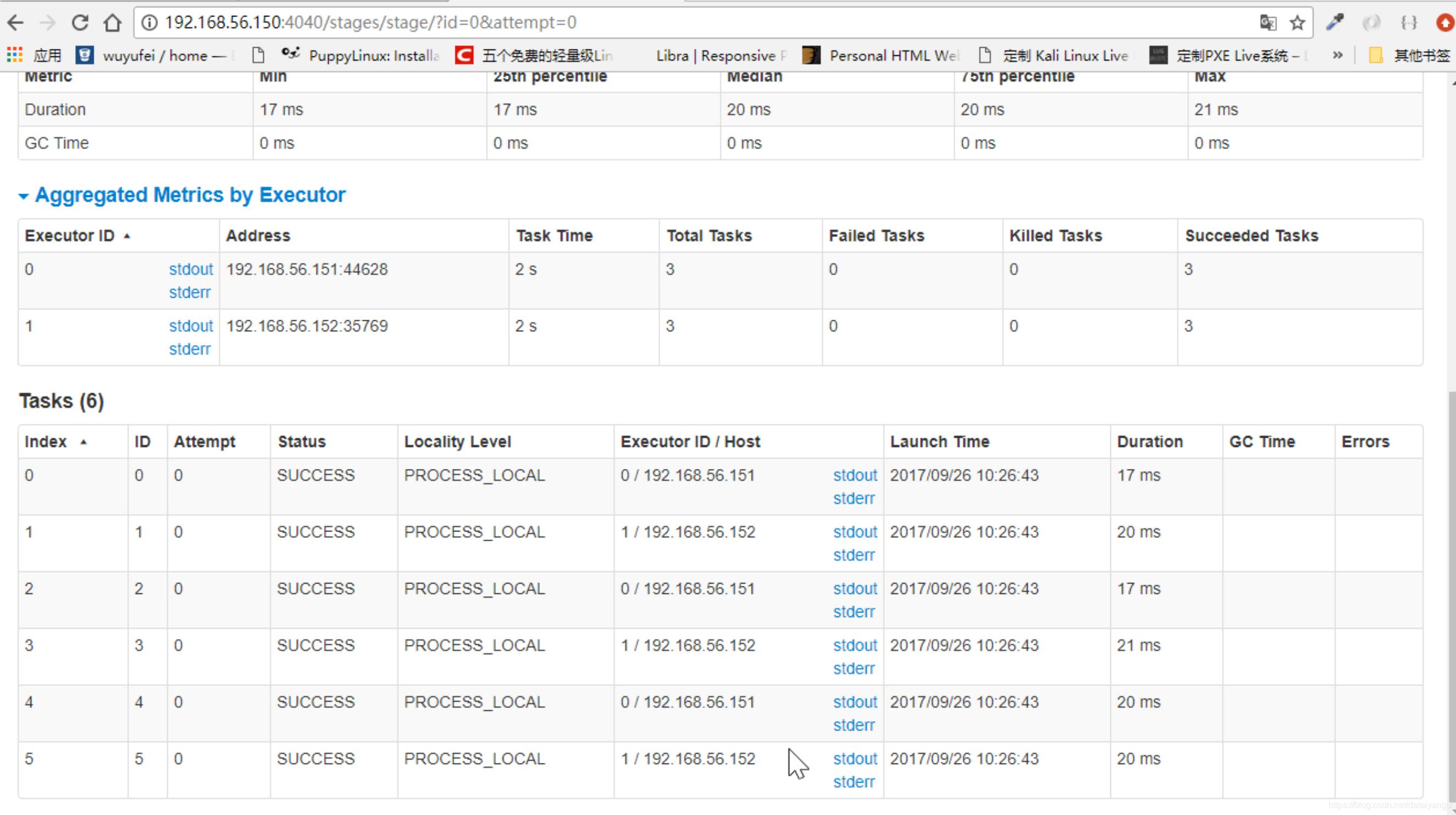Open the curly braces extension icon

[x=1408, y=22]
